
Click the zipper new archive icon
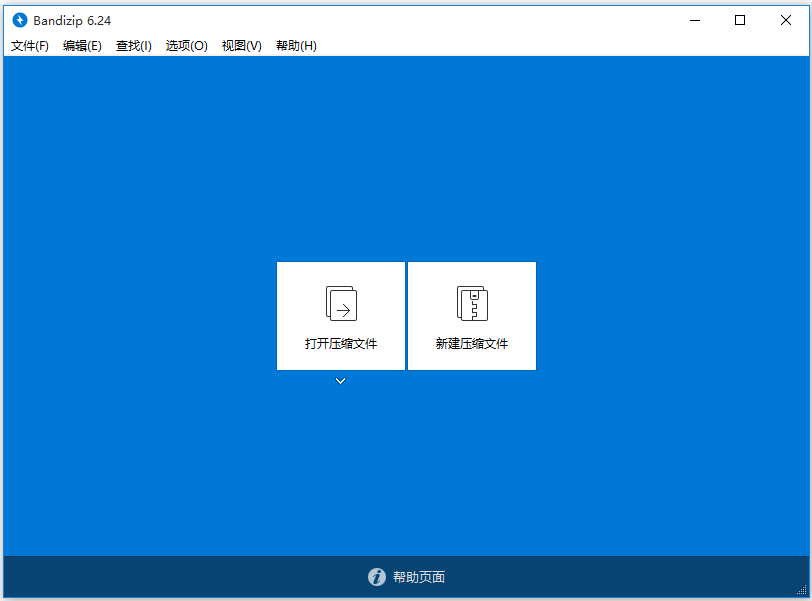point(471,302)
